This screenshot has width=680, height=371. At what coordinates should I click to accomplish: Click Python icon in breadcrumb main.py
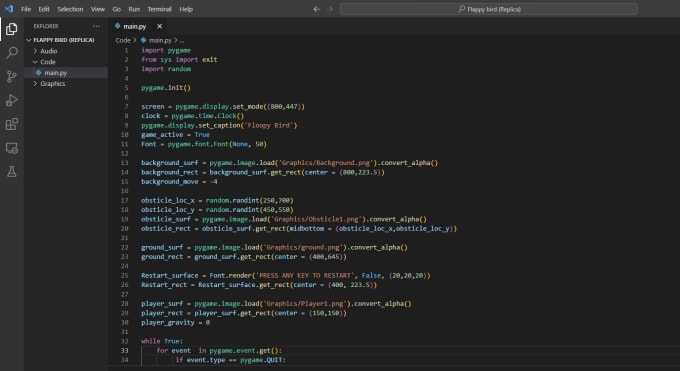click(x=144, y=40)
